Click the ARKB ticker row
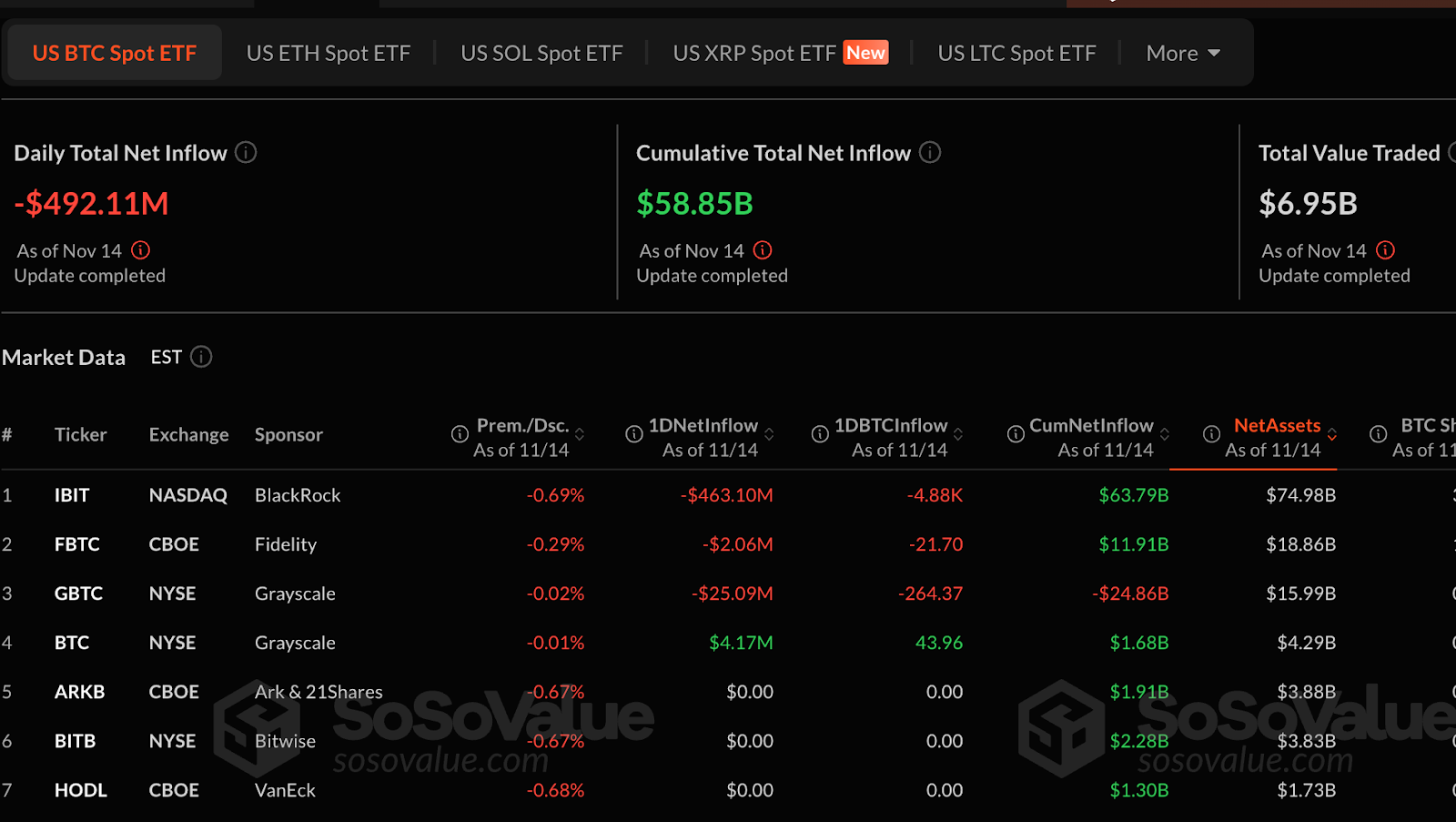1456x822 pixels. [x=79, y=692]
